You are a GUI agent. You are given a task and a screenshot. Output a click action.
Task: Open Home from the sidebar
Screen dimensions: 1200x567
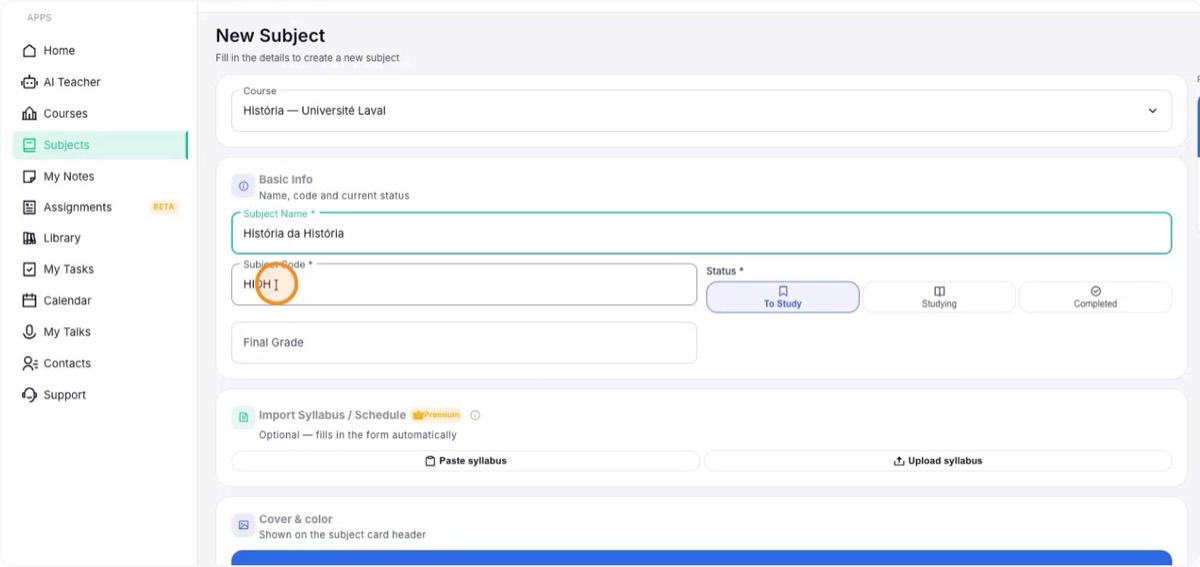(x=99, y=51)
